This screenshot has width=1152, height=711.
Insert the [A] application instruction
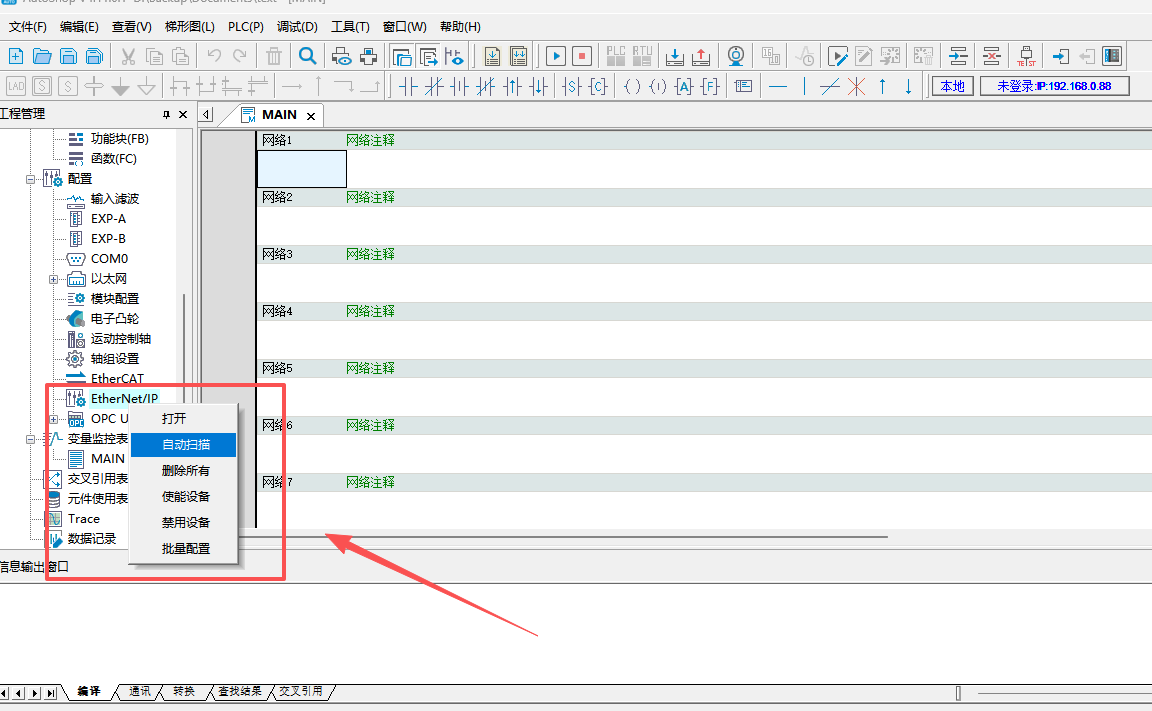pos(684,87)
